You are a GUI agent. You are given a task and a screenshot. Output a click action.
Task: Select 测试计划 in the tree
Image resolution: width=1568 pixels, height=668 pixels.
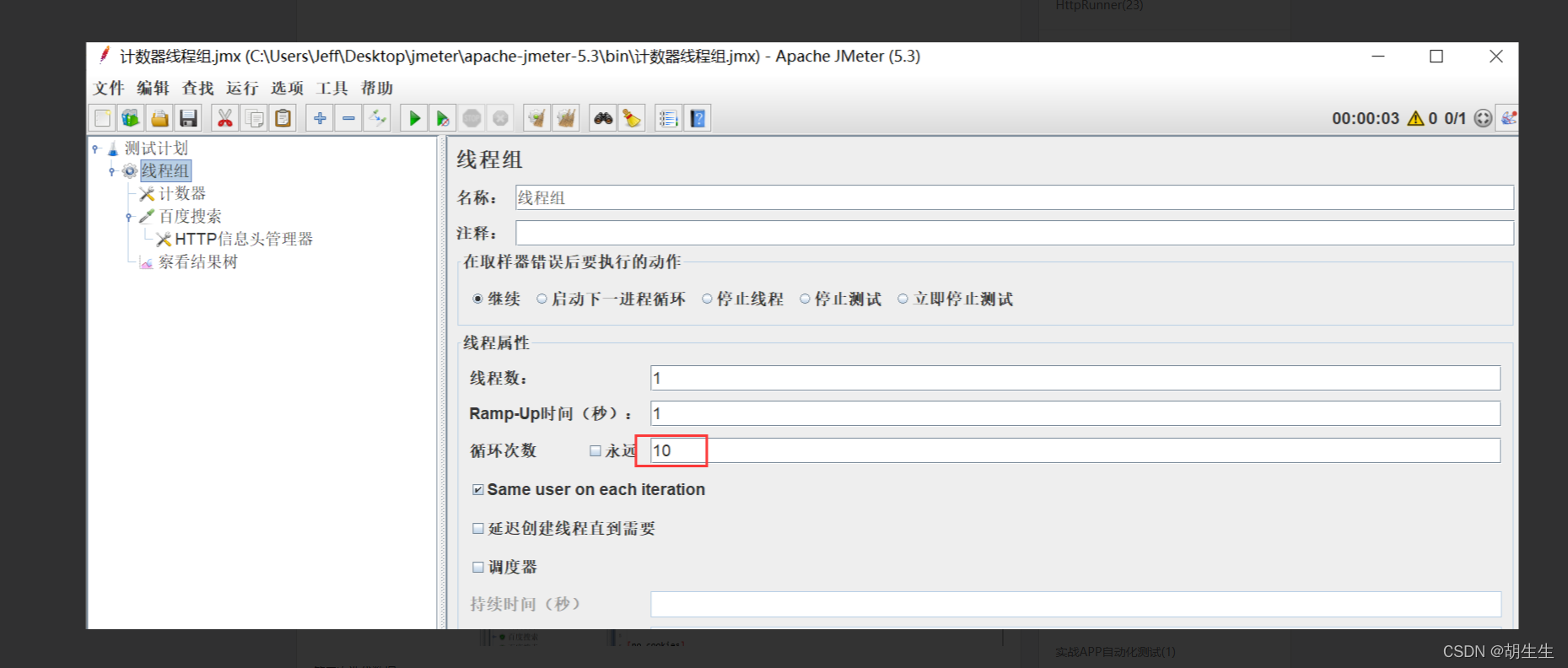156,148
